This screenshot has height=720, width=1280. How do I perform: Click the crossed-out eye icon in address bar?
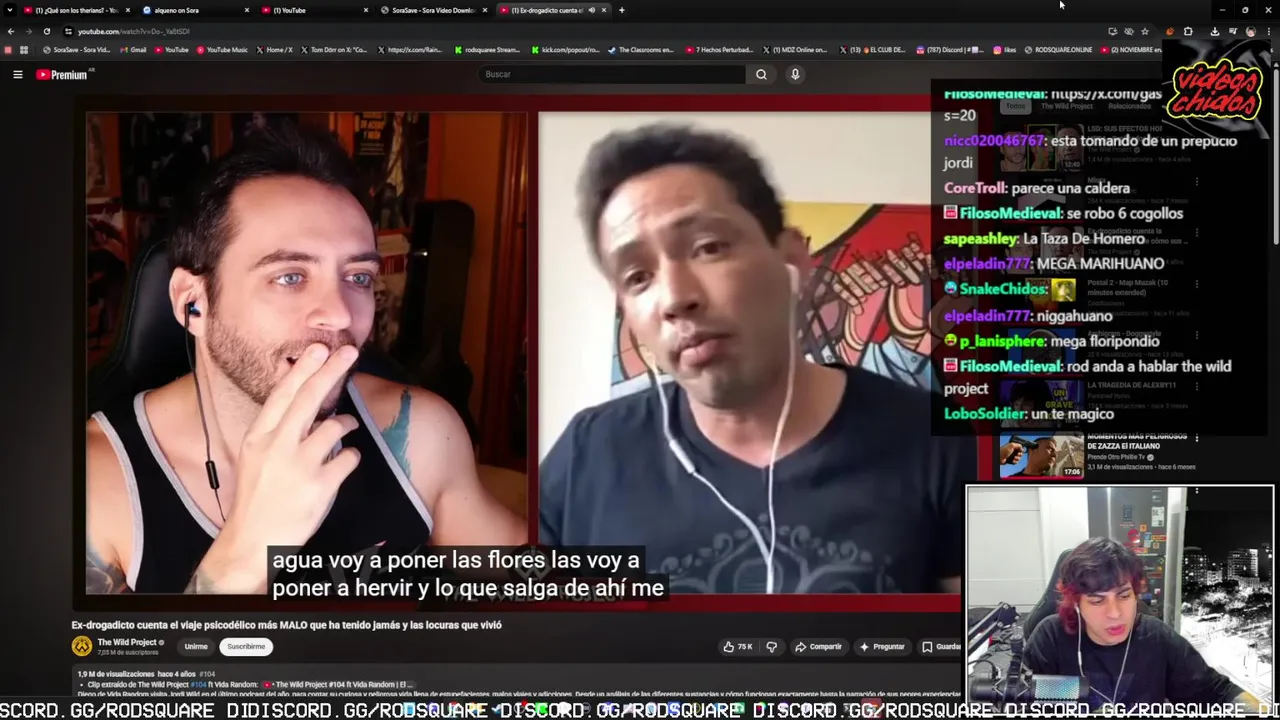[x=1129, y=31]
